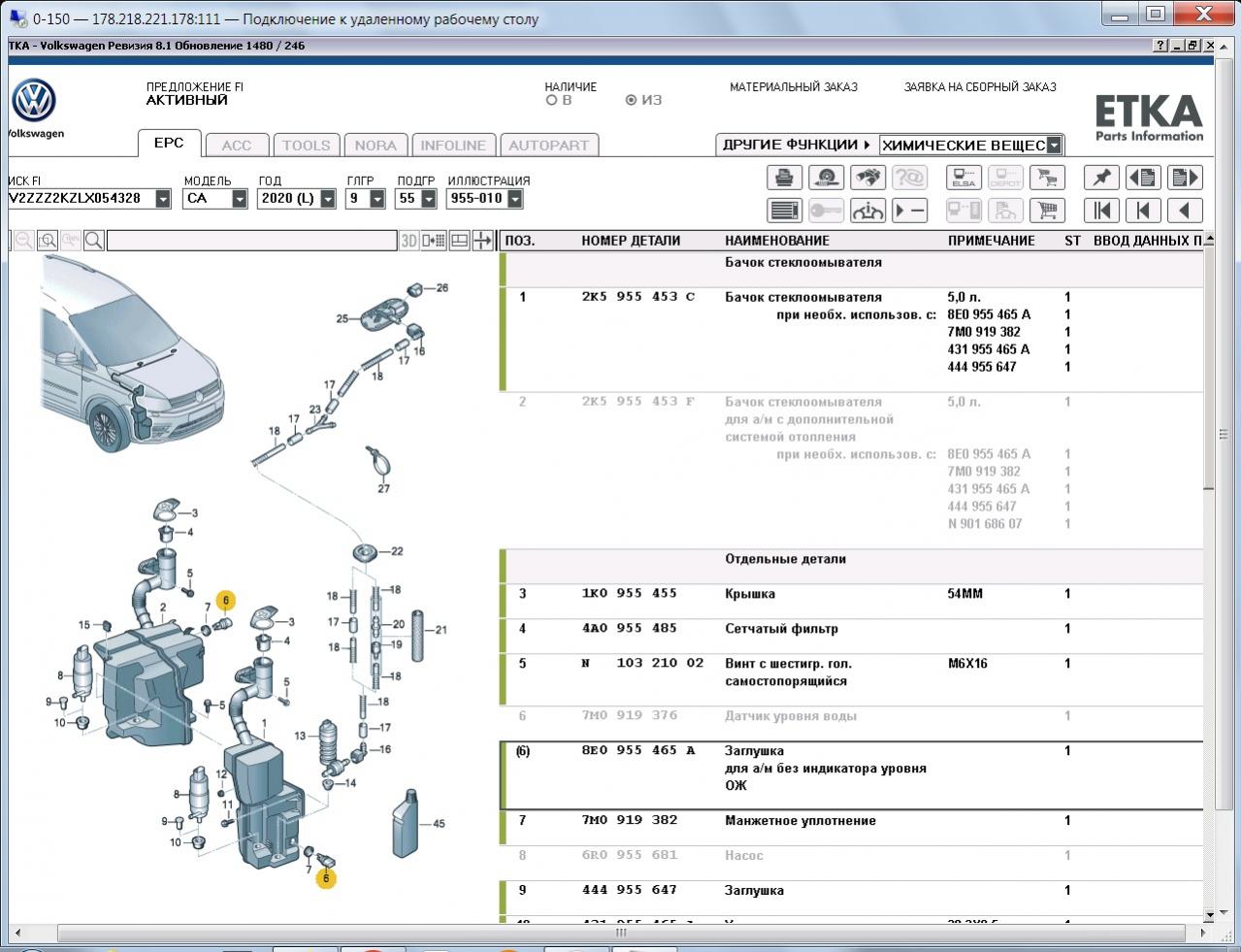Expand the ХИМИЧЕСКИЕ ВЕЩЕС dropdown
The height and width of the screenshot is (952, 1241).
pos(1055,146)
